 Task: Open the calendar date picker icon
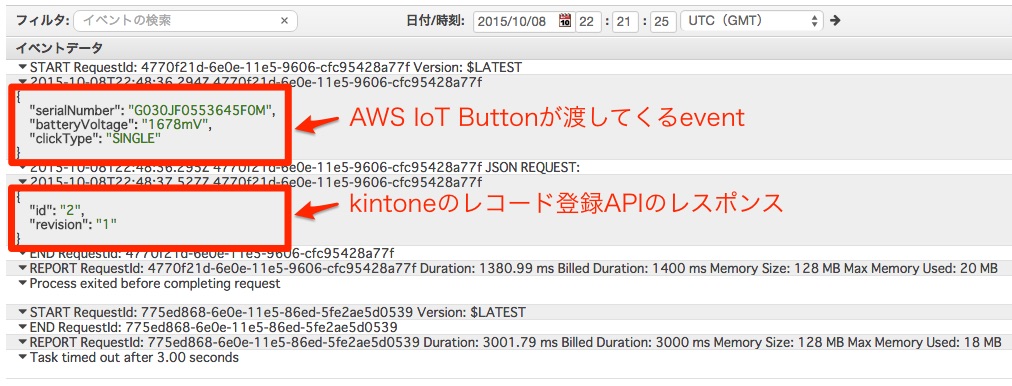coord(565,21)
